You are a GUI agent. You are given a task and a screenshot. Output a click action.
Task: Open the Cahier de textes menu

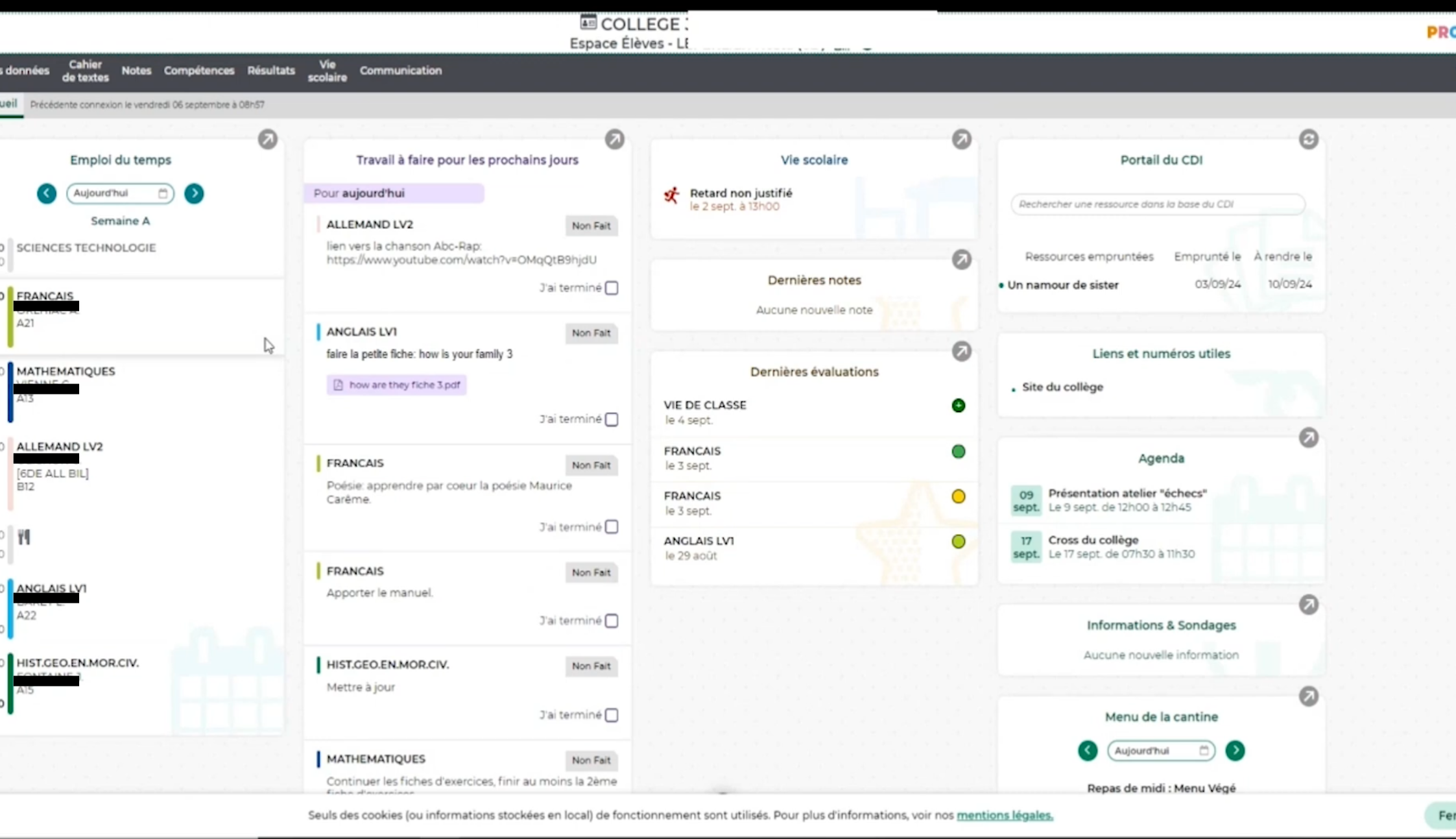click(x=85, y=71)
